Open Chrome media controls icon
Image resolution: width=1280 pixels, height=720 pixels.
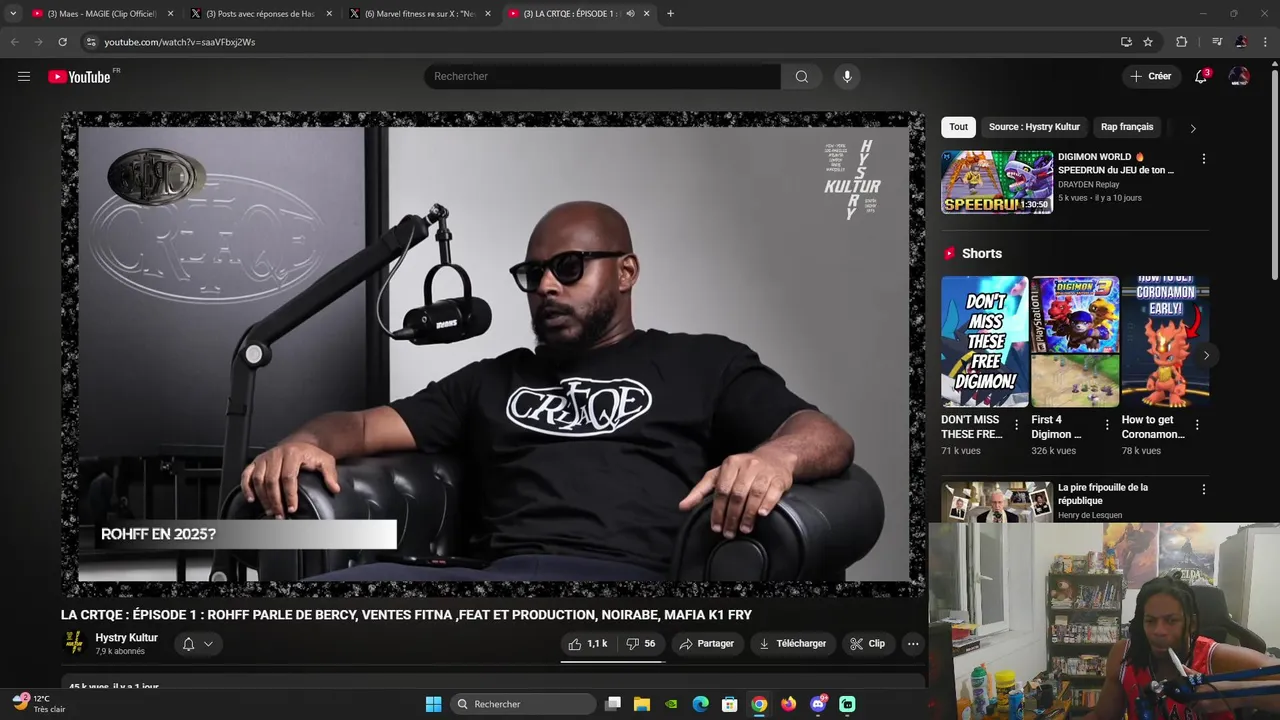point(1217,42)
